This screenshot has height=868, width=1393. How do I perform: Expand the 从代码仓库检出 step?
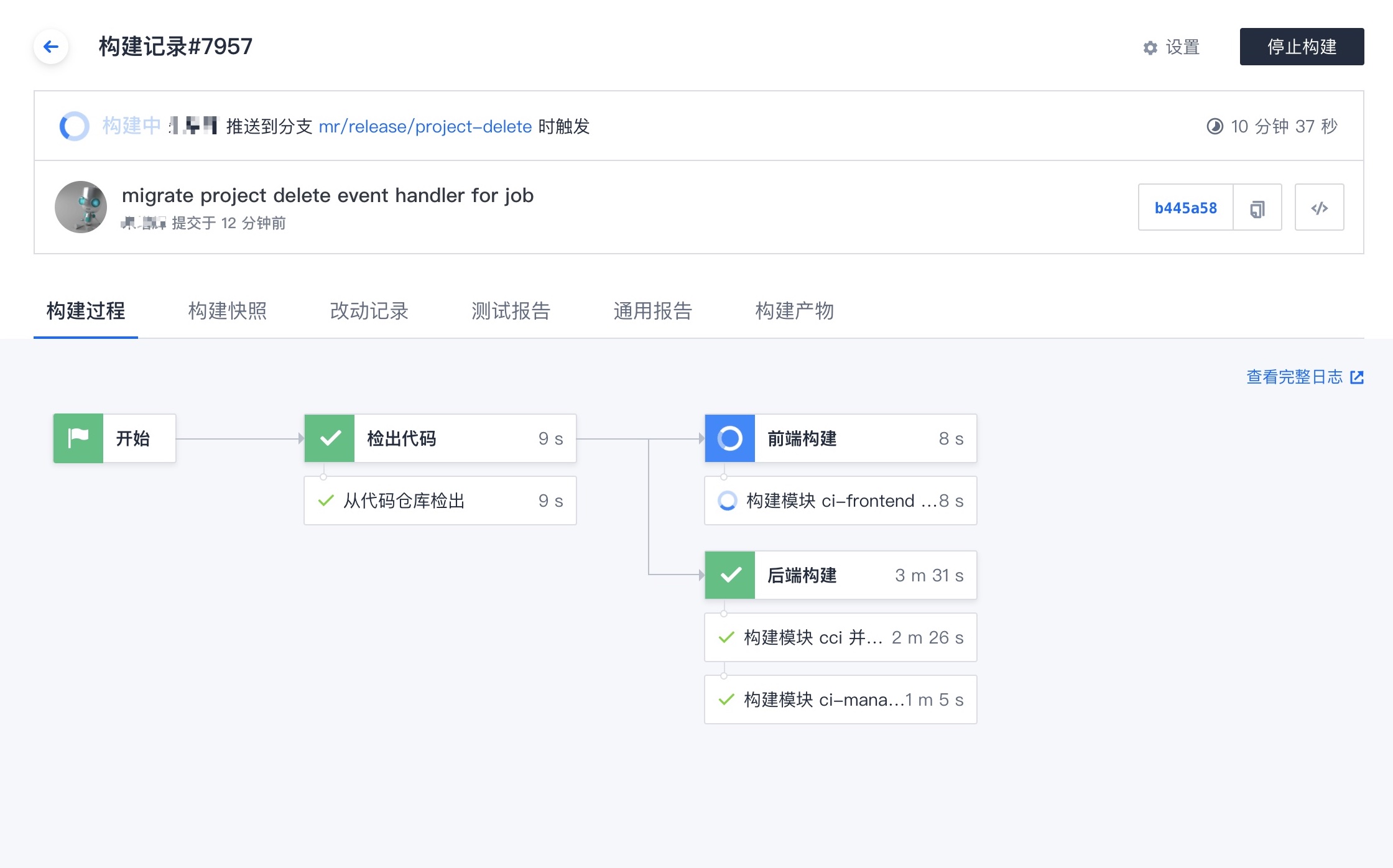click(440, 501)
